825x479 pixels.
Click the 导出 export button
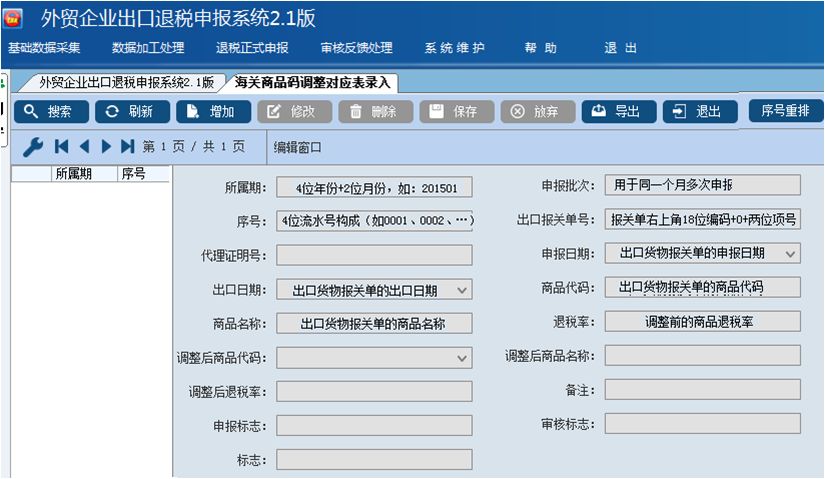[619, 112]
